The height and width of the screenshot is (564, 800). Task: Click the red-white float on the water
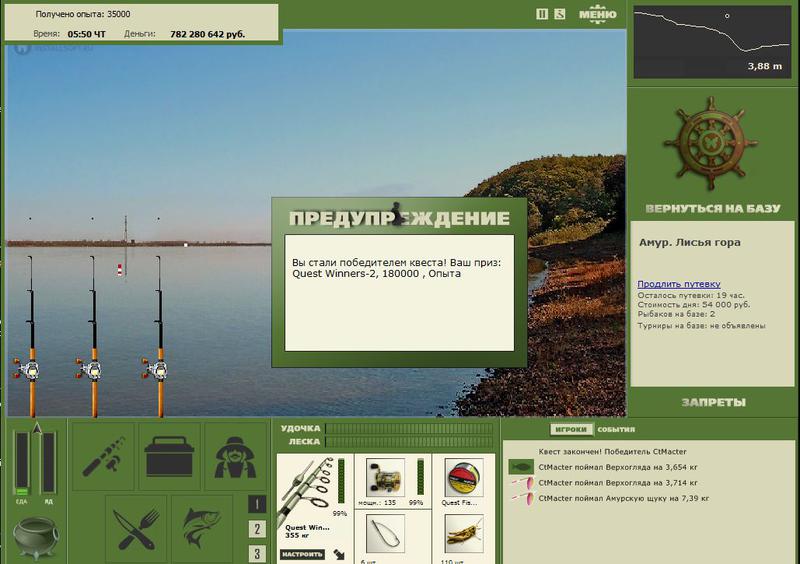click(120, 270)
